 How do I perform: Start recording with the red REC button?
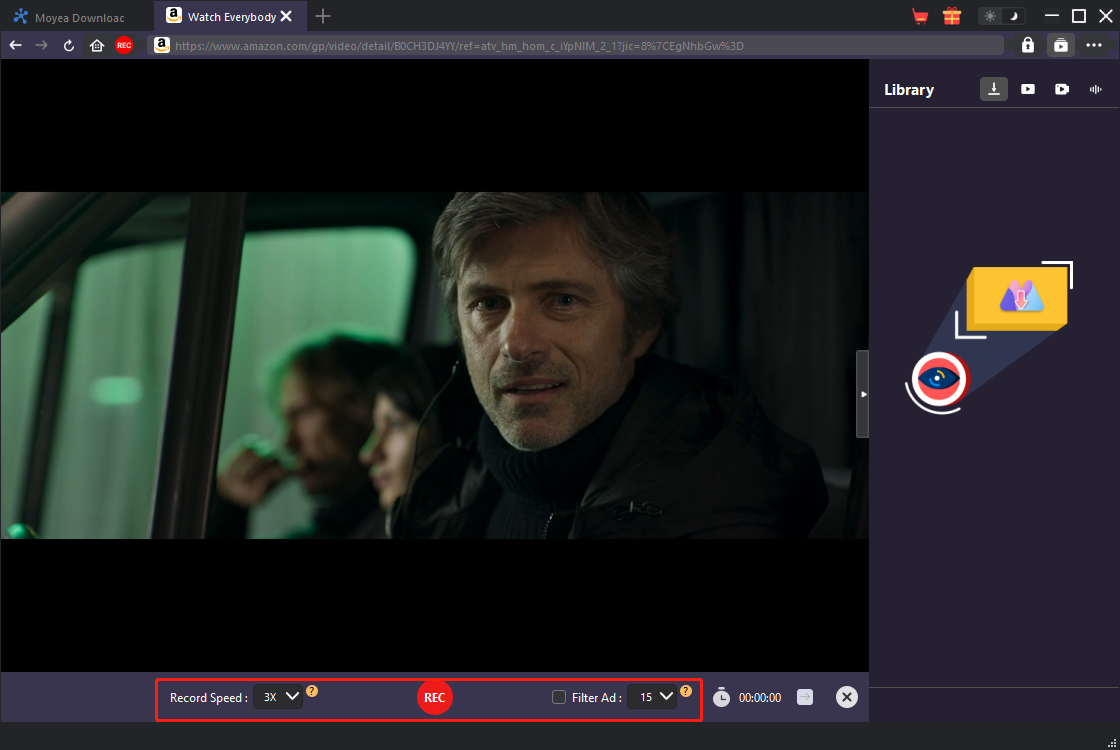click(434, 697)
